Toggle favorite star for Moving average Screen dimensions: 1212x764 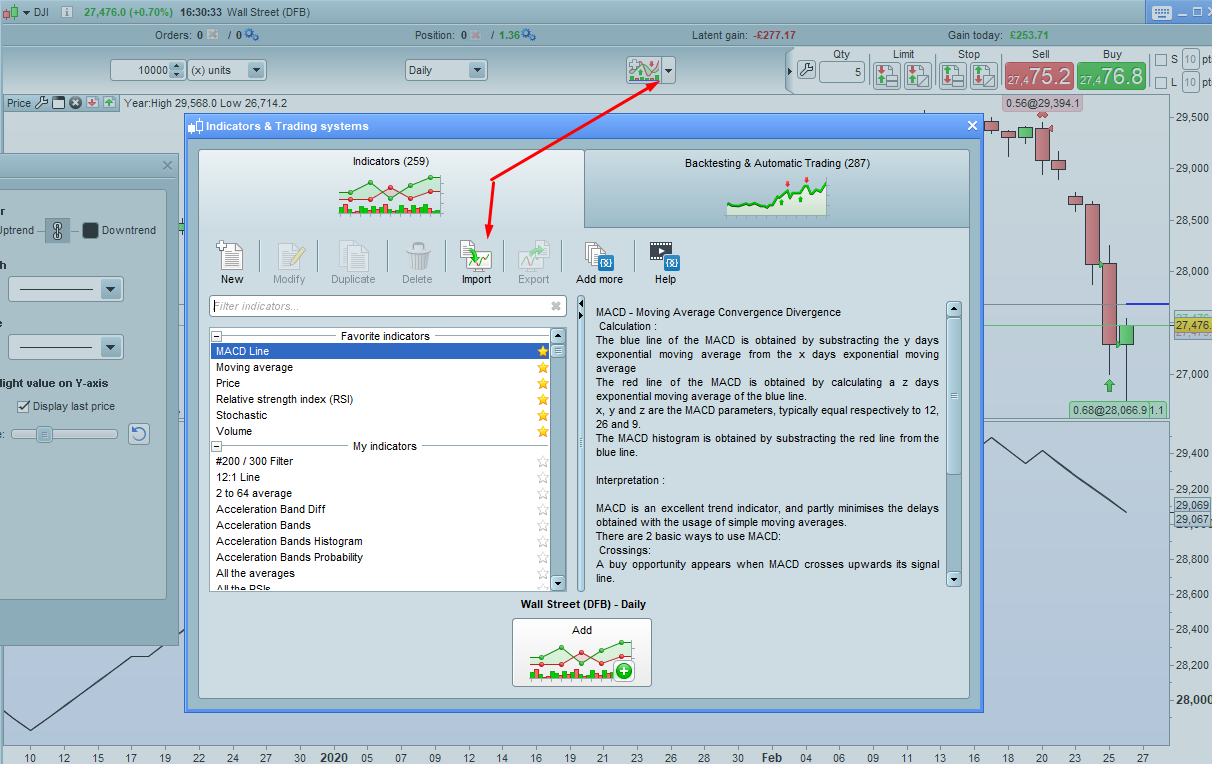tap(543, 367)
